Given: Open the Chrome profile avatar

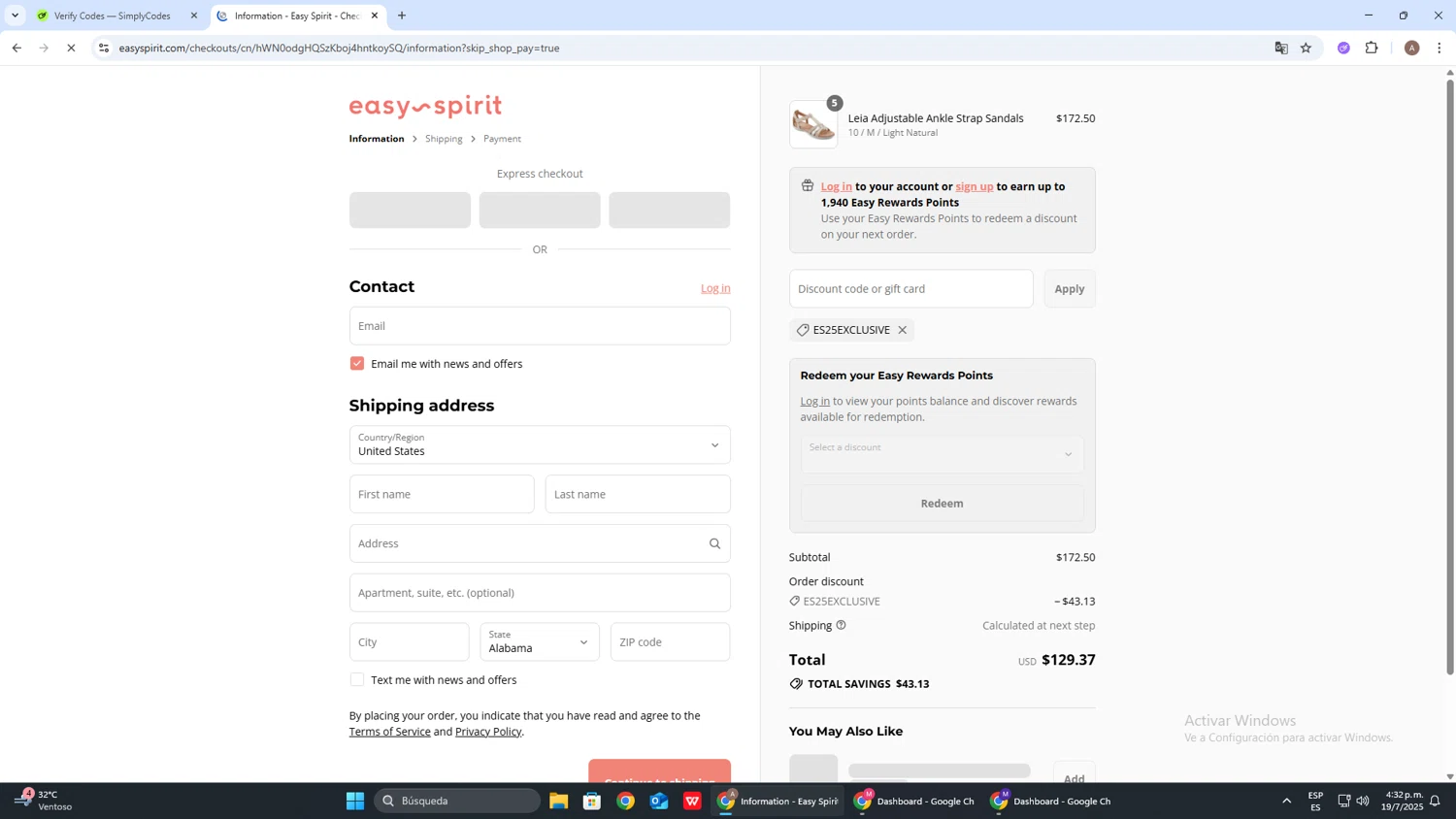Looking at the screenshot, I should pyautogui.click(x=1412, y=48).
